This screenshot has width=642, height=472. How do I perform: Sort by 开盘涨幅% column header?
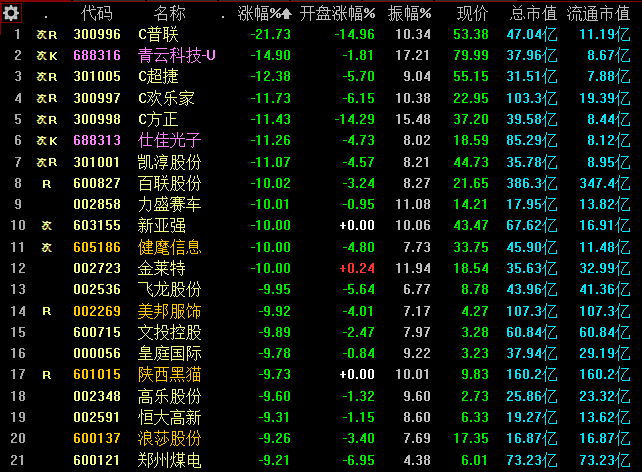coord(337,14)
